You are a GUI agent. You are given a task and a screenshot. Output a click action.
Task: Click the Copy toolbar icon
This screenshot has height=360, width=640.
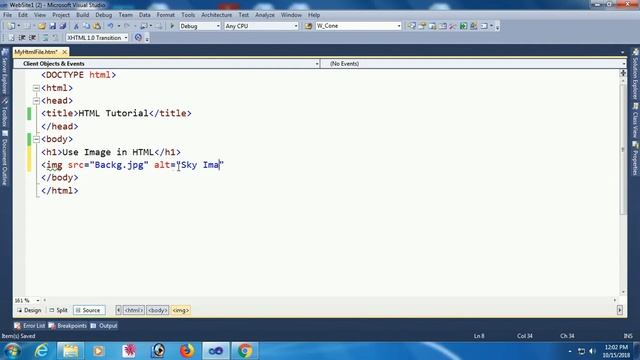click(86, 26)
